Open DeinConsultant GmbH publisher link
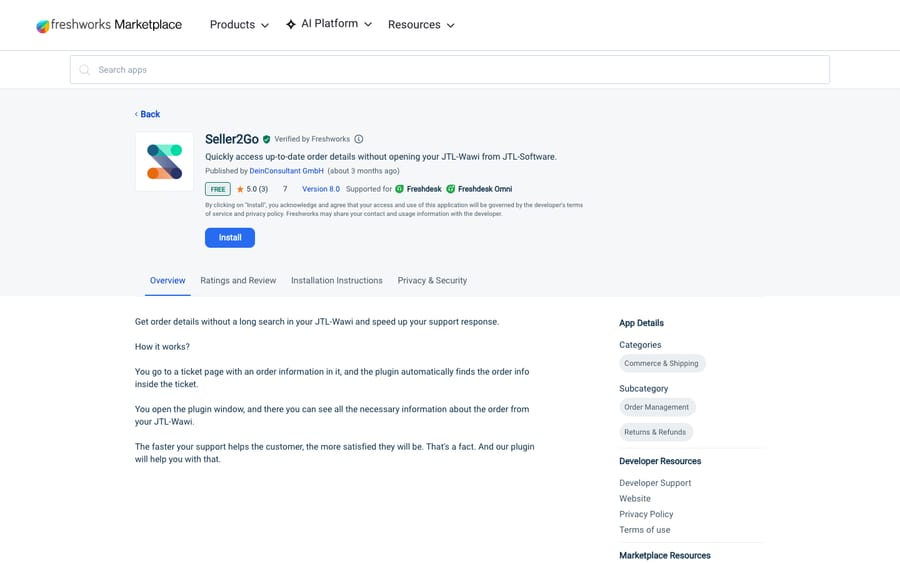This screenshot has height=563, width=900. [286, 171]
